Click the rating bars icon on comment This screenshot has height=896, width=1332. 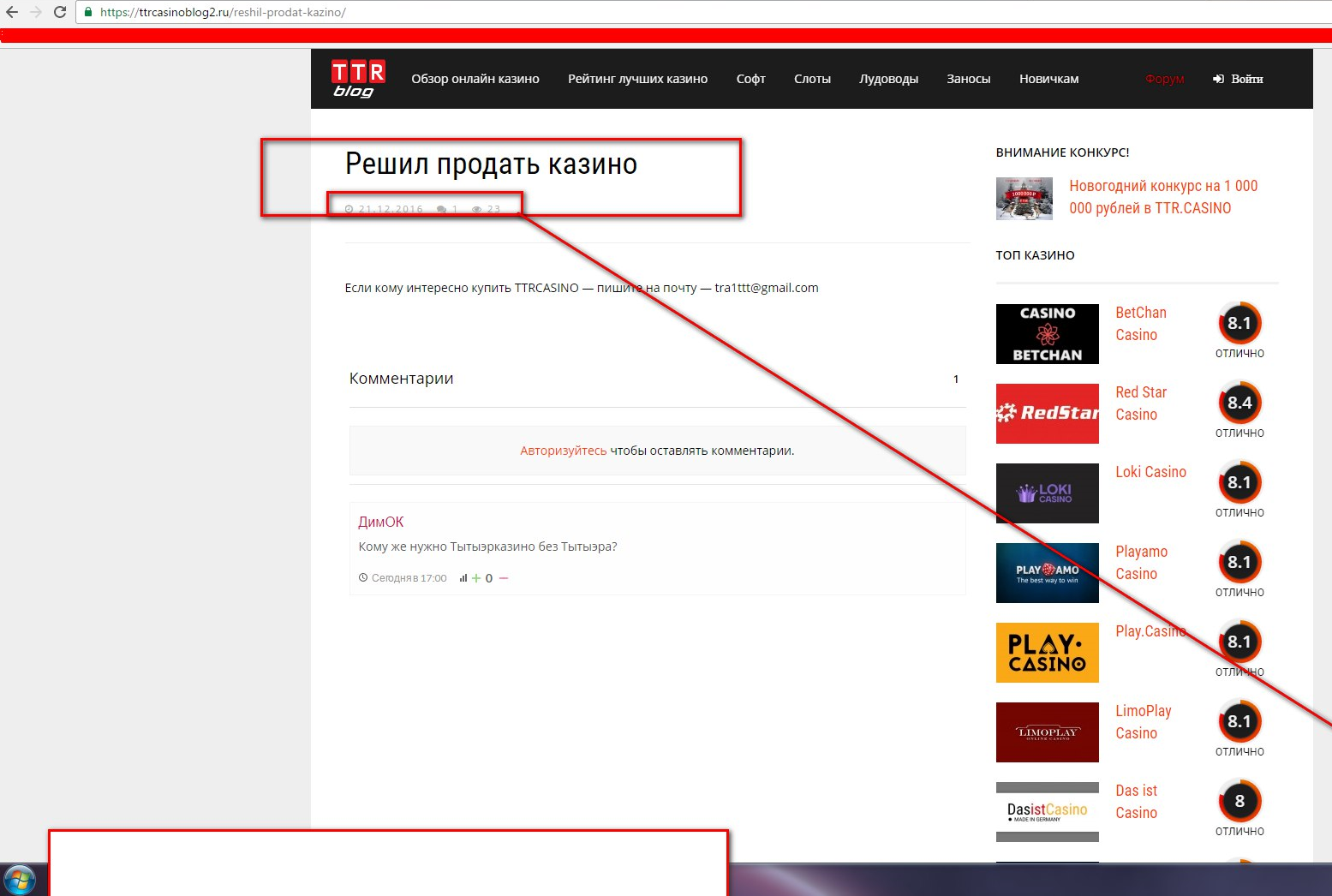tap(463, 578)
